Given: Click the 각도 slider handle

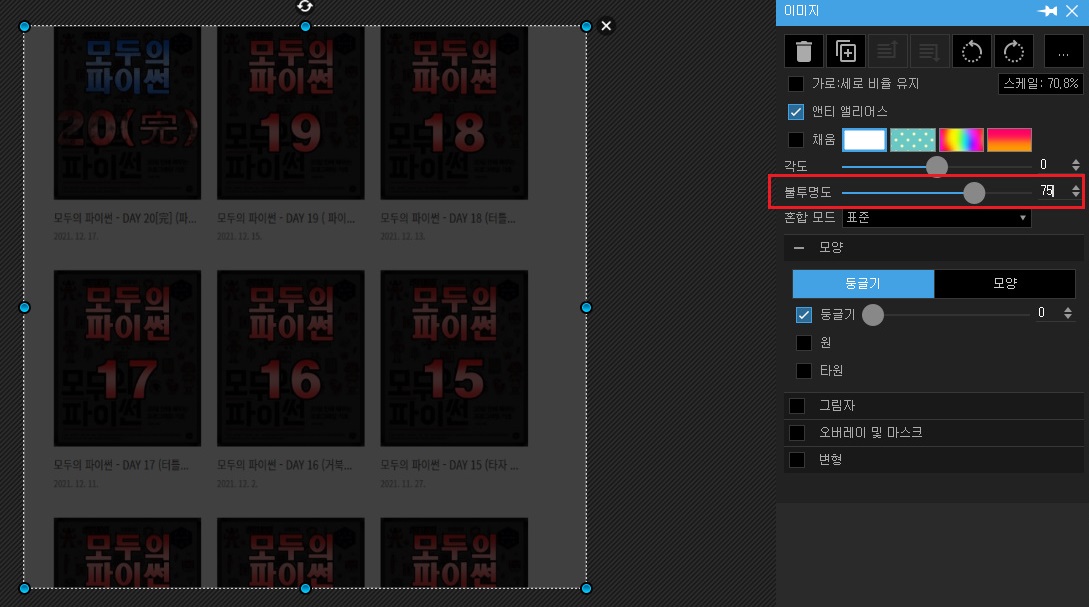Looking at the screenshot, I should [937, 167].
